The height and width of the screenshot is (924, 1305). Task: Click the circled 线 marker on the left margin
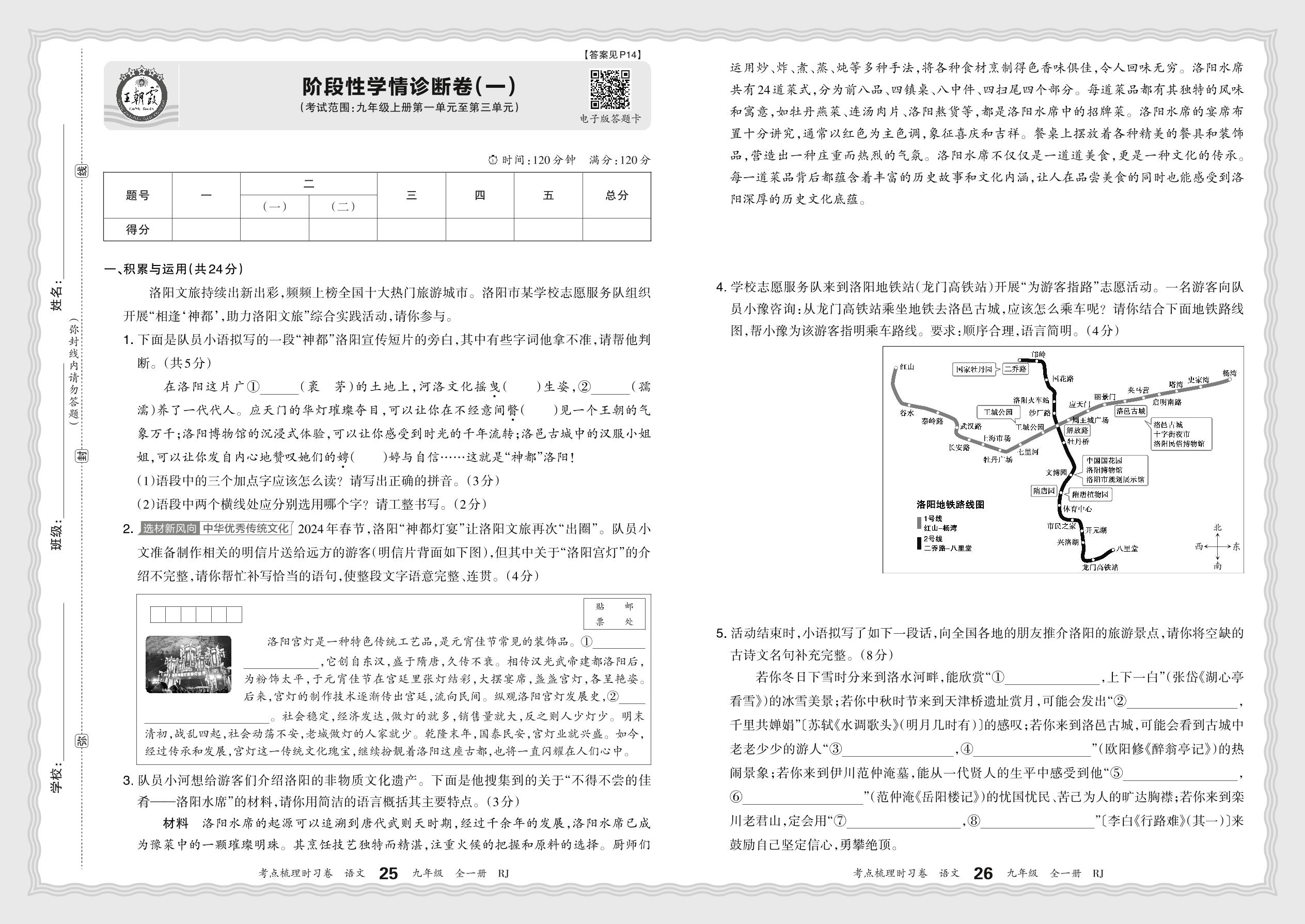click(83, 170)
